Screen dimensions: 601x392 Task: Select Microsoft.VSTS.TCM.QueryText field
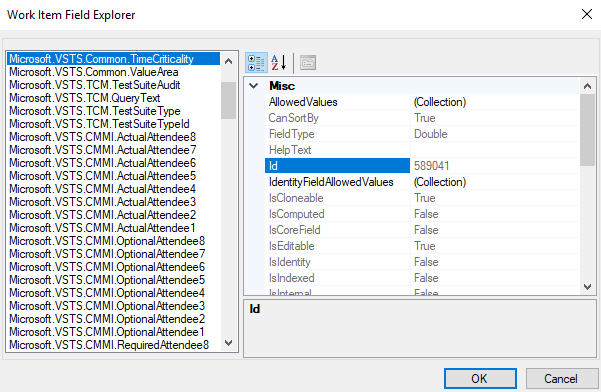[x=114, y=98]
